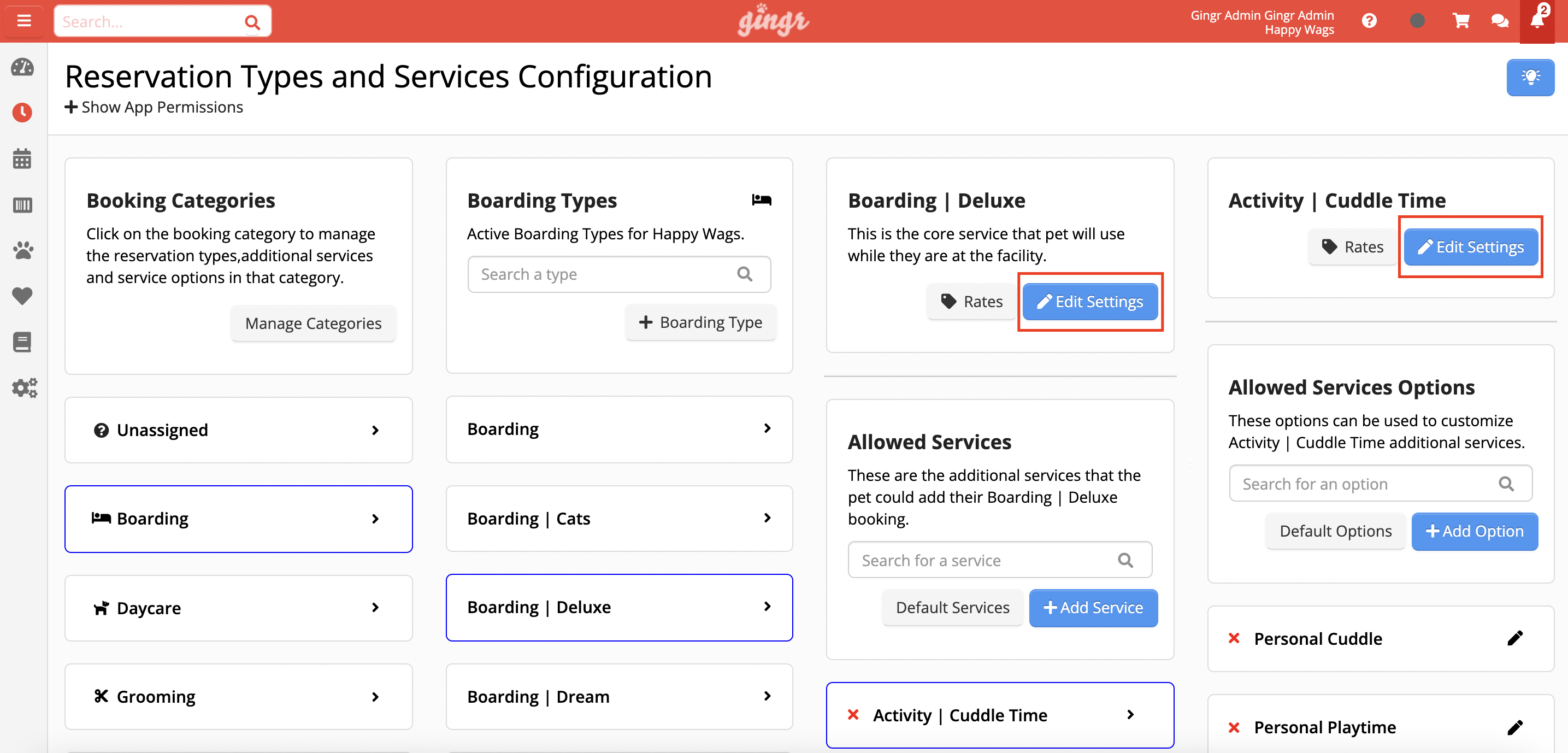Open the Gingr Admin account menu
The height and width of the screenshot is (753, 1568).
click(x=1260, y=21)
